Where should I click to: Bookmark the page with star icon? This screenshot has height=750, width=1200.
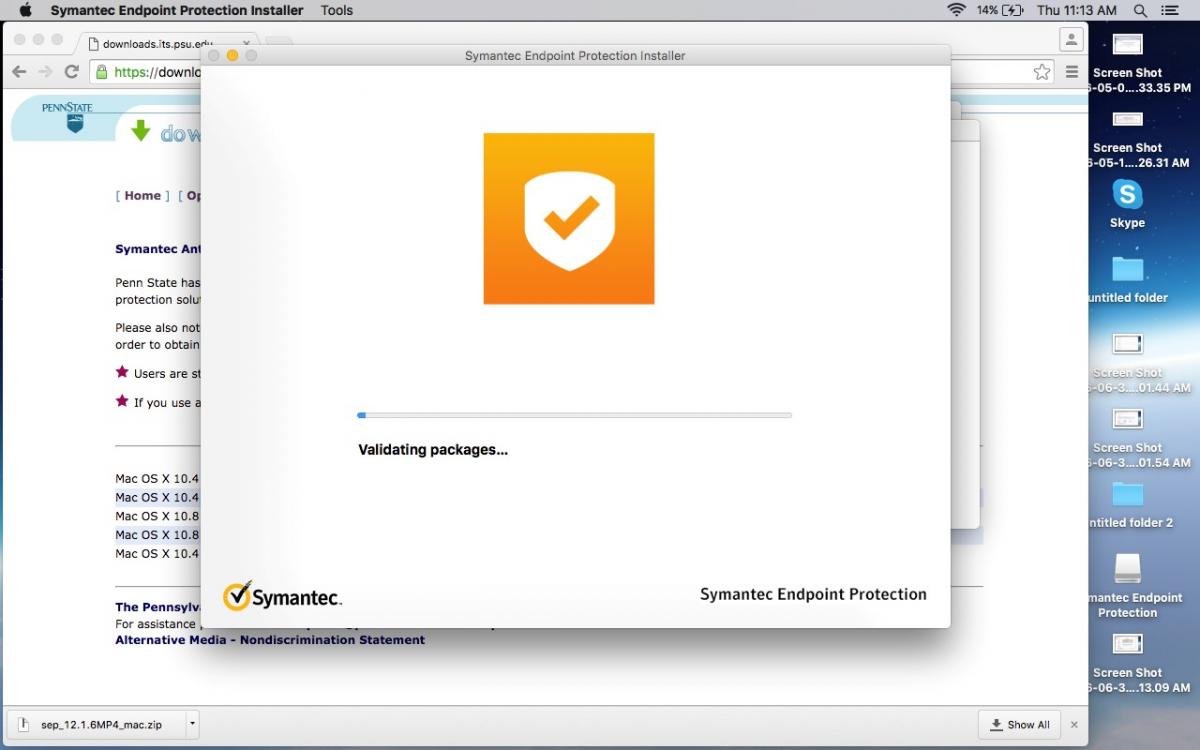tap(1042, 72)
